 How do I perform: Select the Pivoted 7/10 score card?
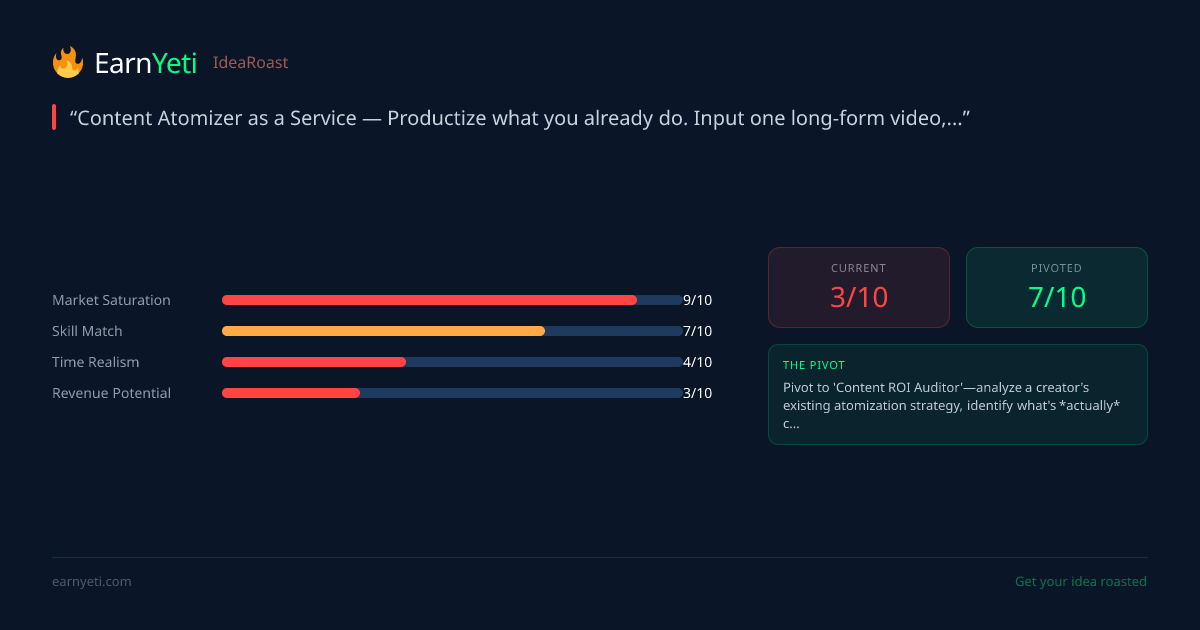tap(1056, 287)
